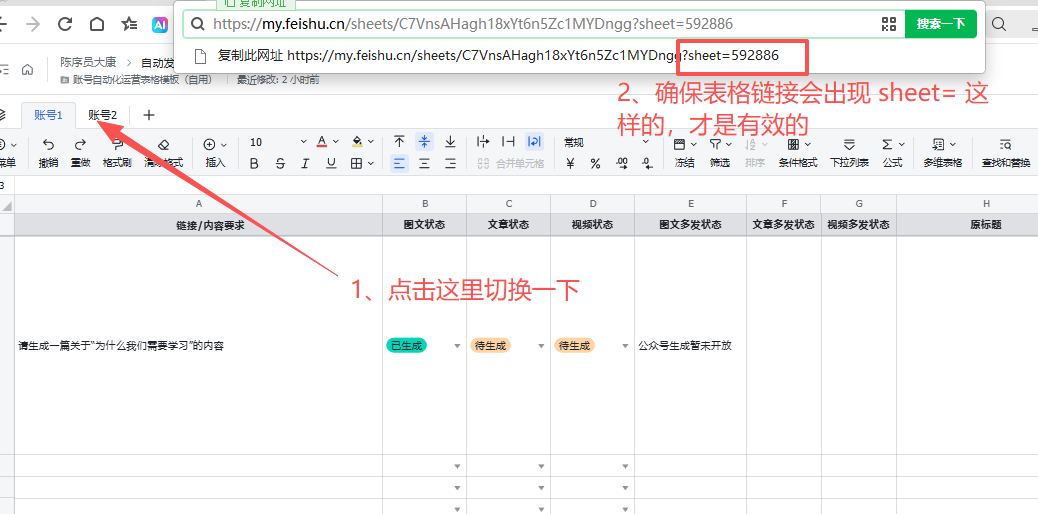
Task: Toggle strikethrough formatting
Action: [280, 164]
